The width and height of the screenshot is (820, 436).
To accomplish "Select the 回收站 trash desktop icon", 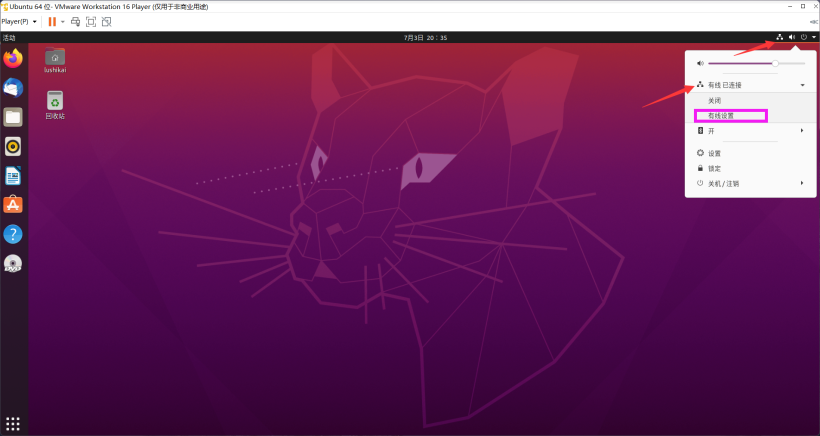I will coord(55,105).
